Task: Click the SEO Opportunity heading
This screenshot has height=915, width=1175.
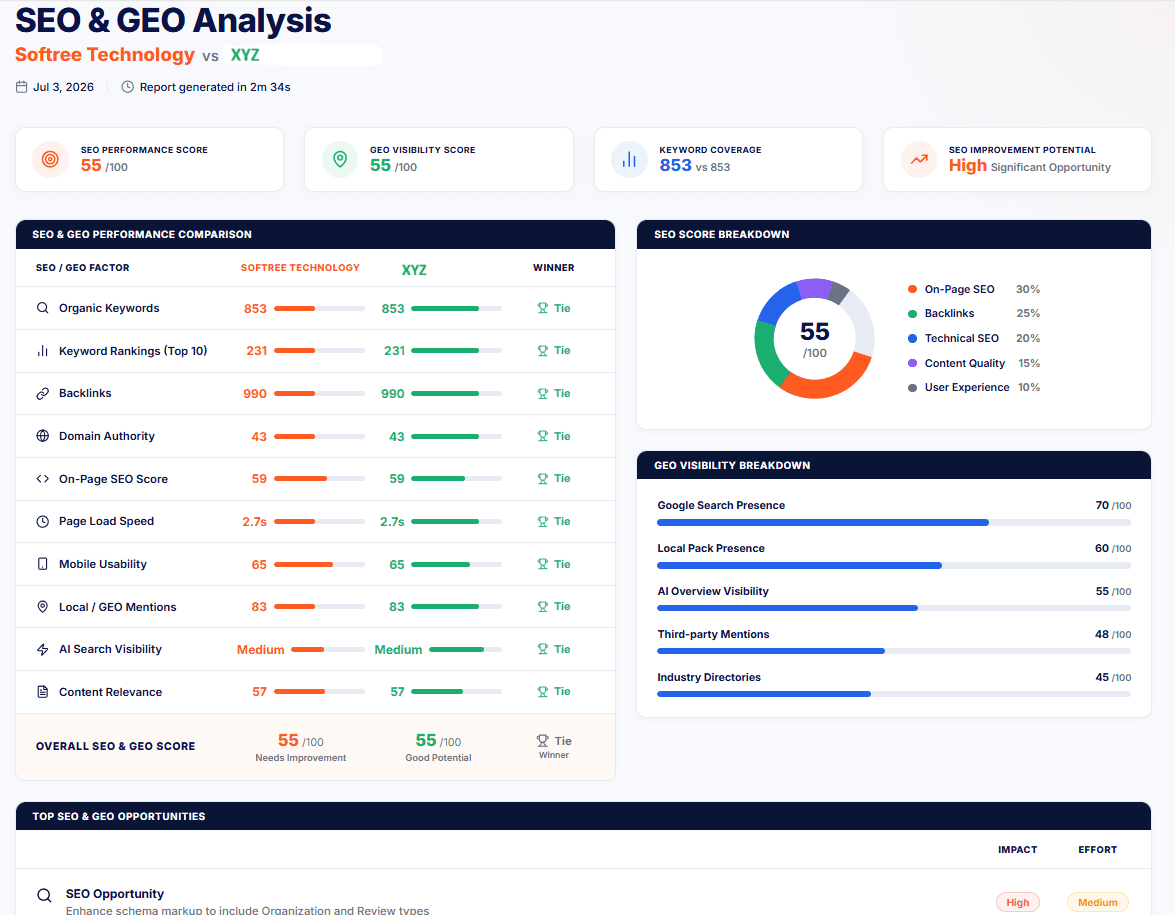Action: 115,894
